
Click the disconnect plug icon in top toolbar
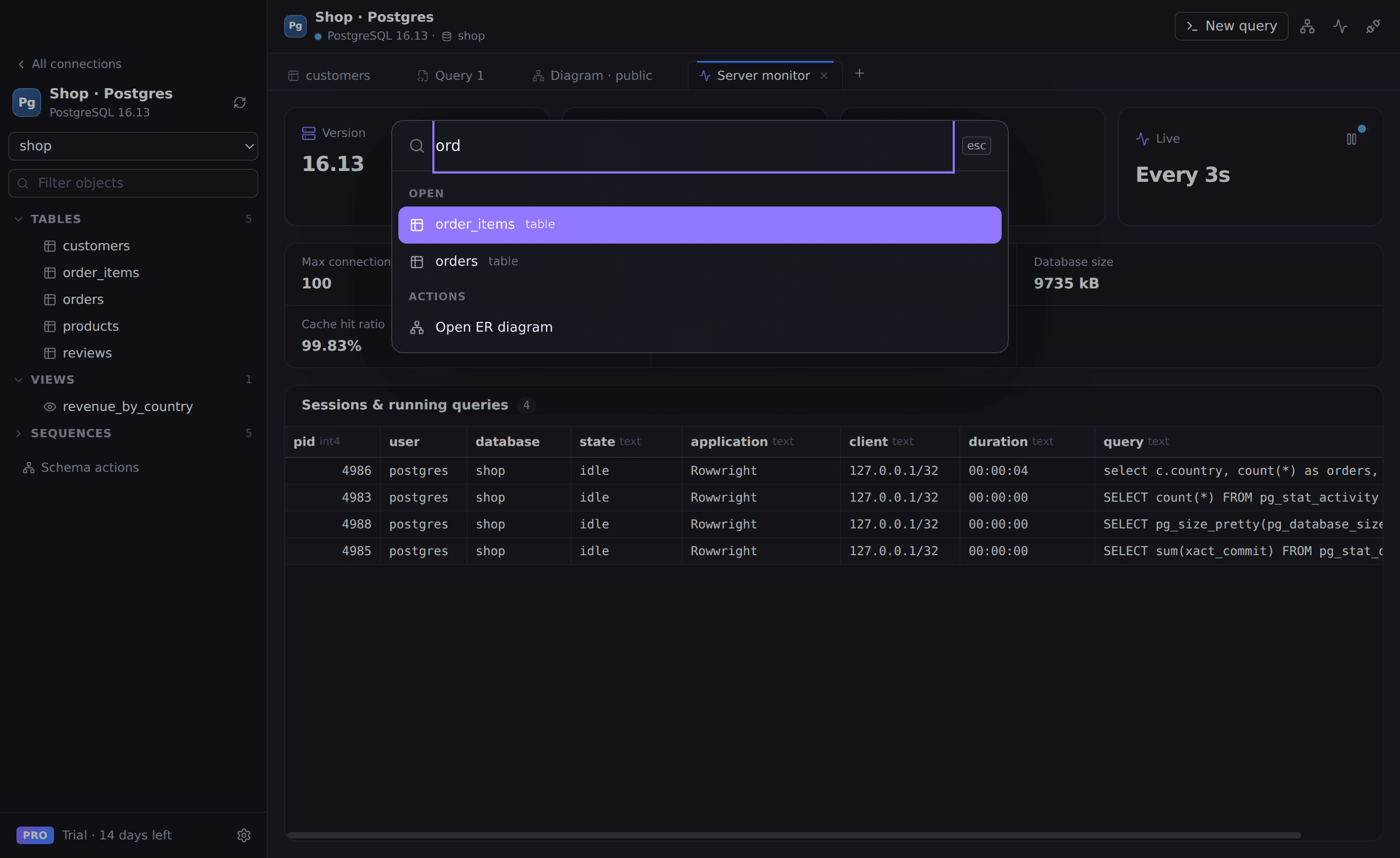click(x=1373, y=26)
